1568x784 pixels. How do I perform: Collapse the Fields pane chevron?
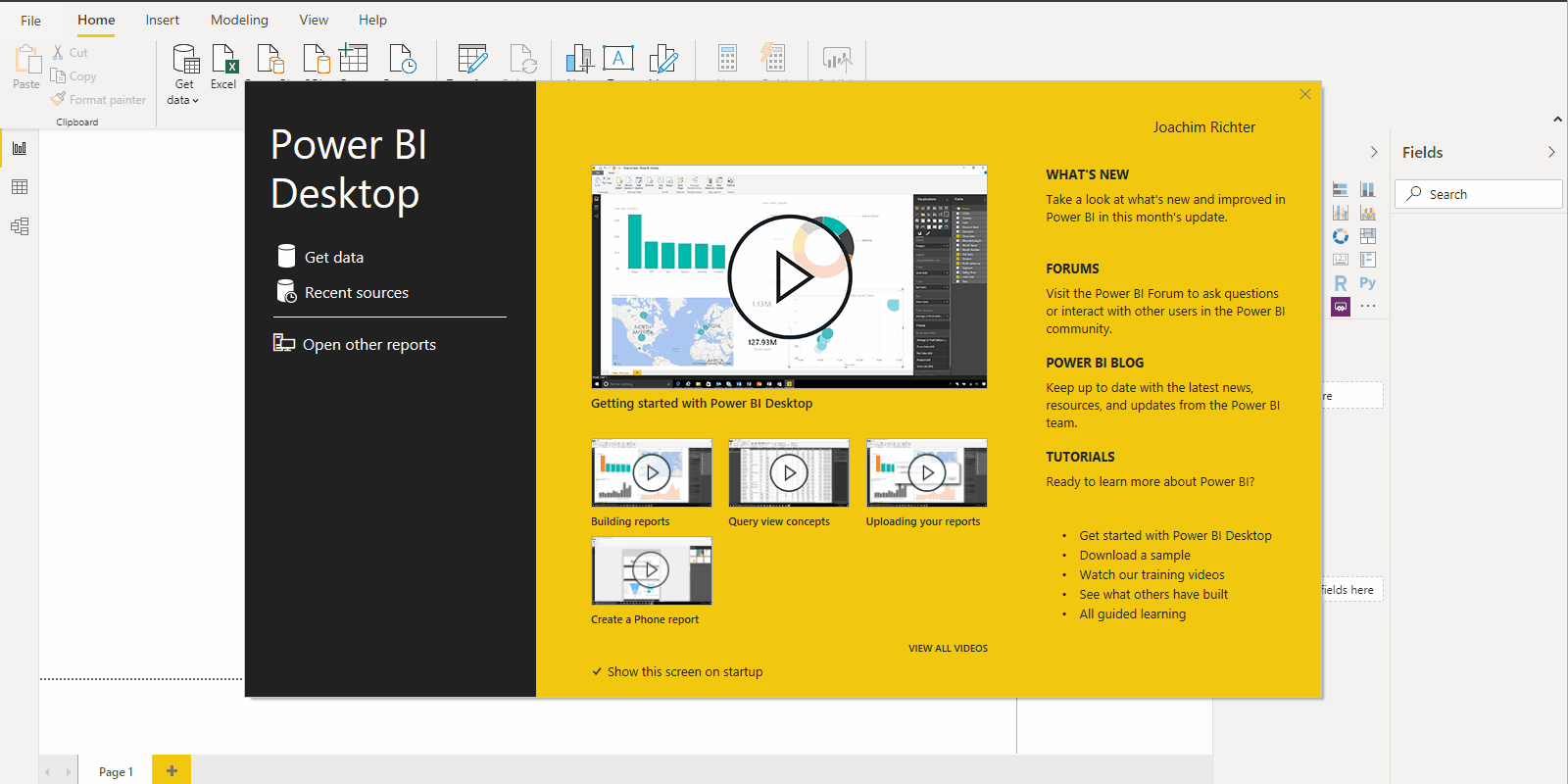(1551, 152)
